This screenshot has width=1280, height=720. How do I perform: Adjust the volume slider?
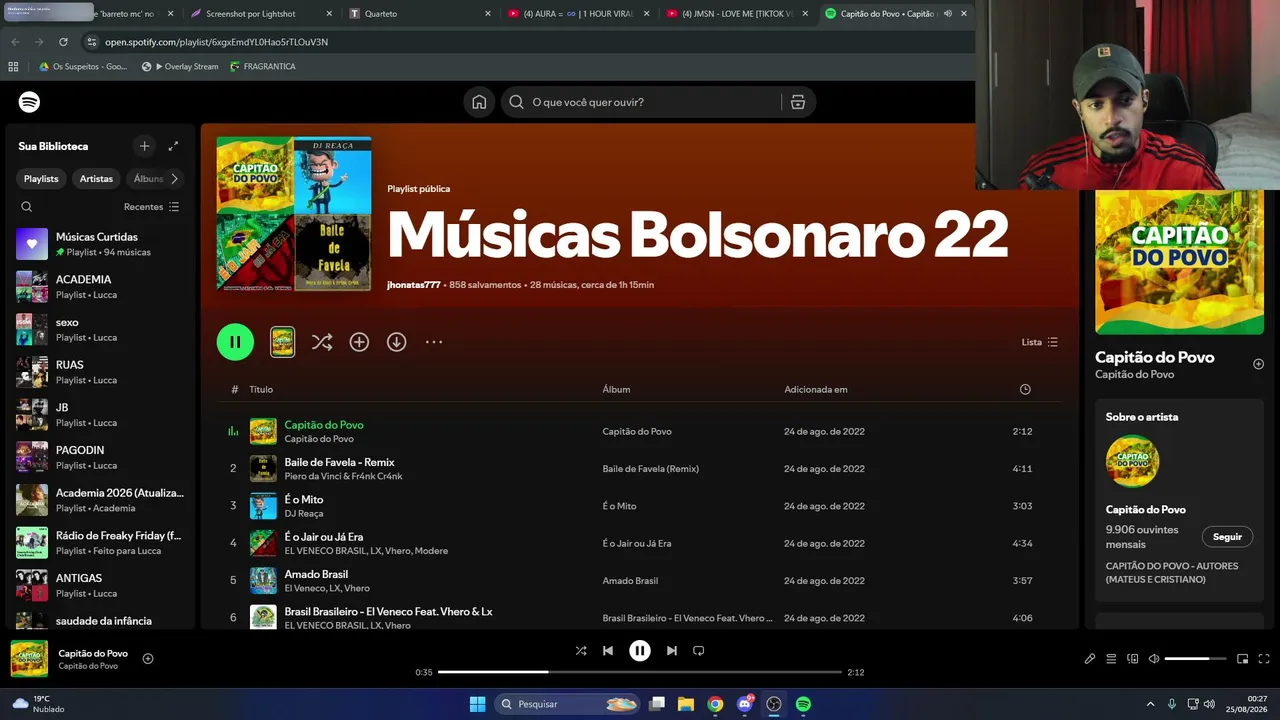tap(1195, 659)
